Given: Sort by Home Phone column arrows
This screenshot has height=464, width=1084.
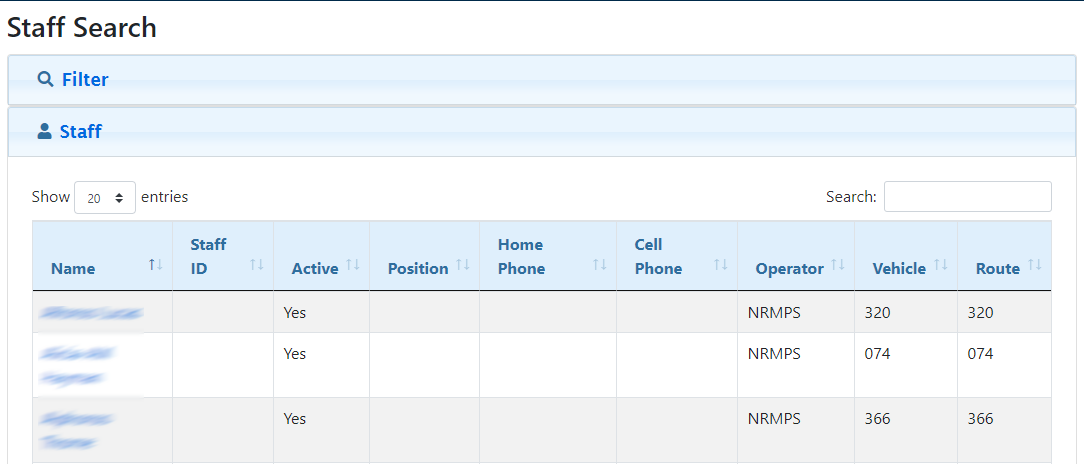Looking at the screenshot, I should pos(600,265).
